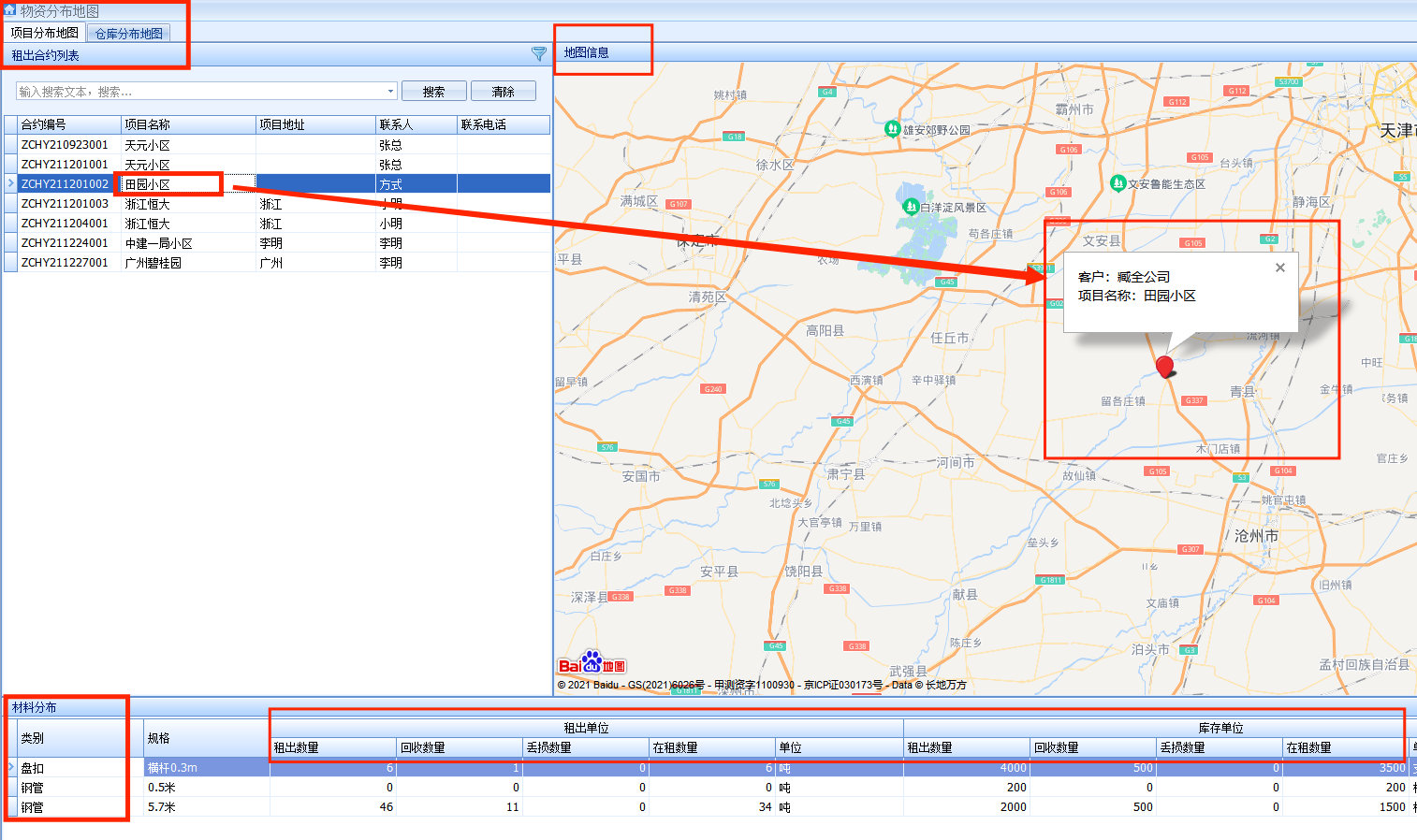Screen dimensions: 1417x840
Task: Click the 文安鲁能生态区 green icon on map
Action: tap(1118, 183)
